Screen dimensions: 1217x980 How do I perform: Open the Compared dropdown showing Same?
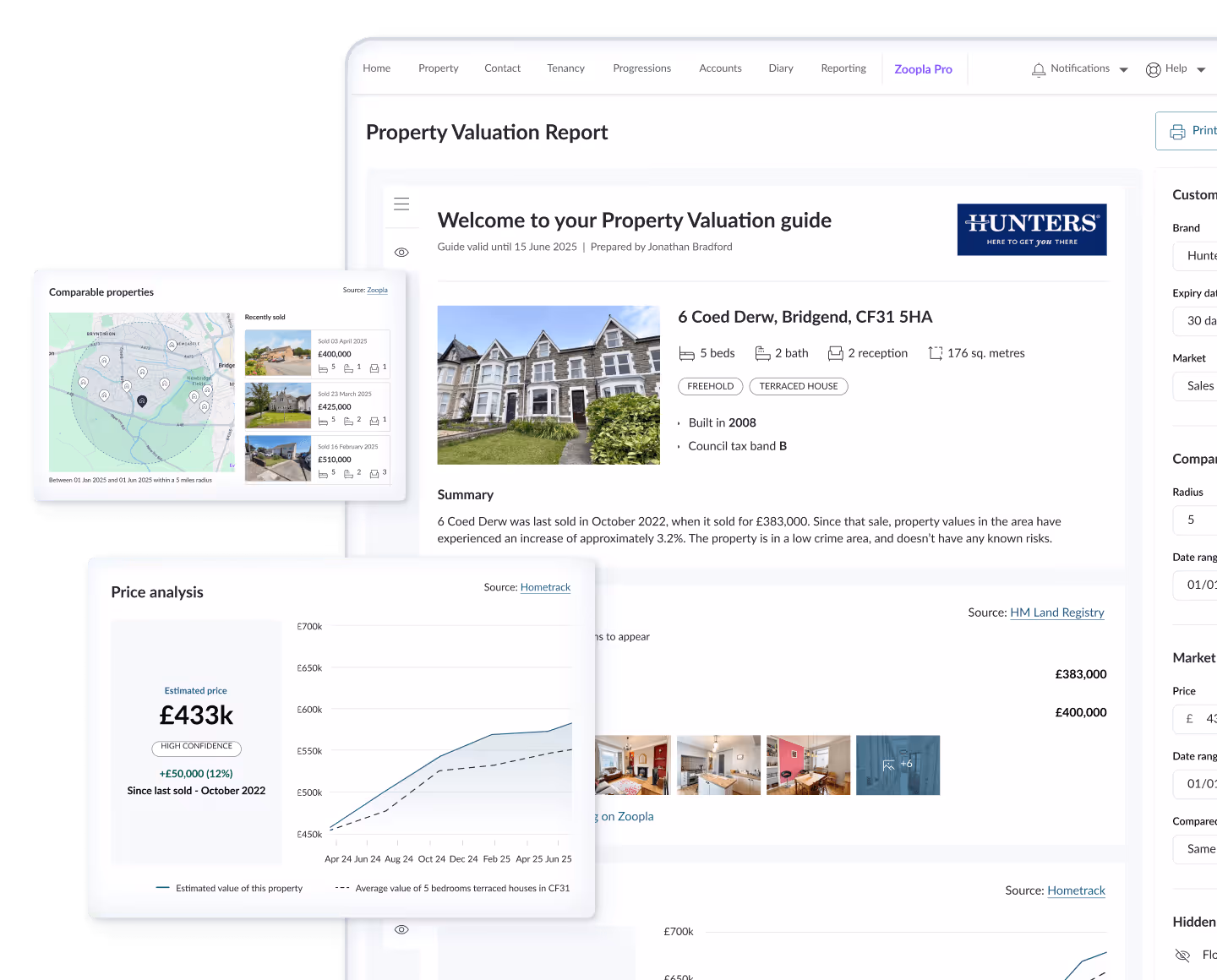point(1195,849)
